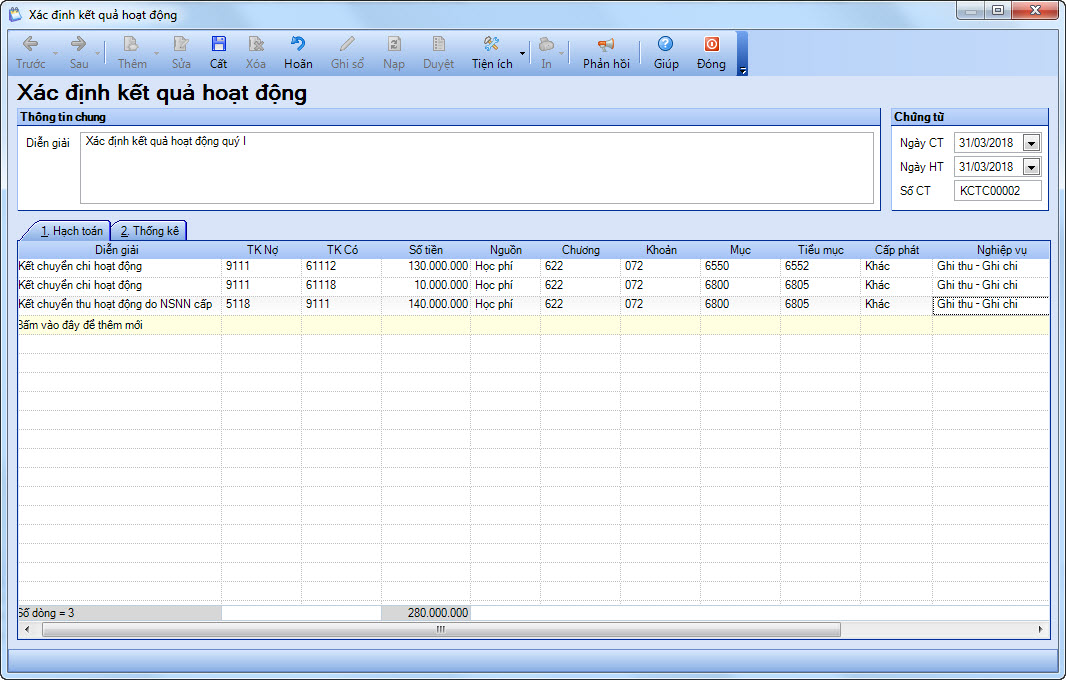1066x680 pixels.
Task: Click the TK Nợ column header
Action: [x=262, y=250]
